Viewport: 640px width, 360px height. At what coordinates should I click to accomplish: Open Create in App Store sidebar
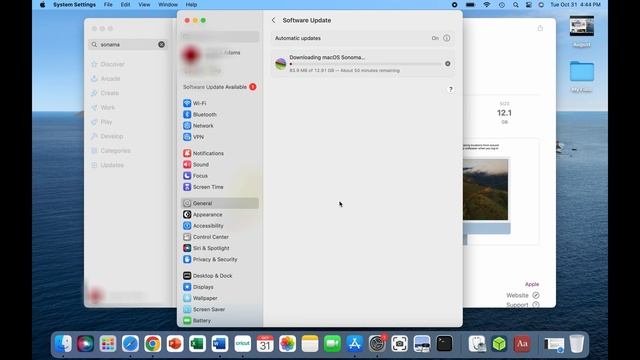(x=105, y=93)
